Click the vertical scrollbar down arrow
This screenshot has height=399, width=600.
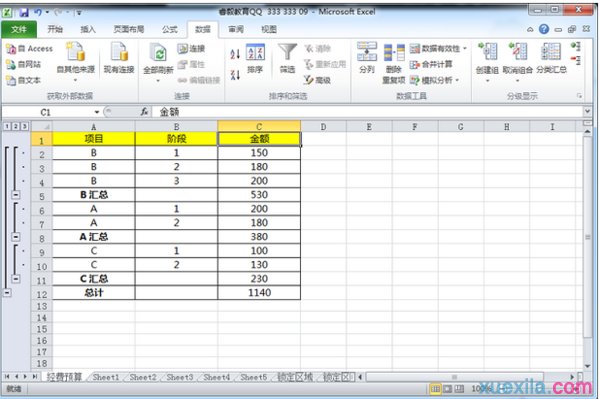pos(587,366)
